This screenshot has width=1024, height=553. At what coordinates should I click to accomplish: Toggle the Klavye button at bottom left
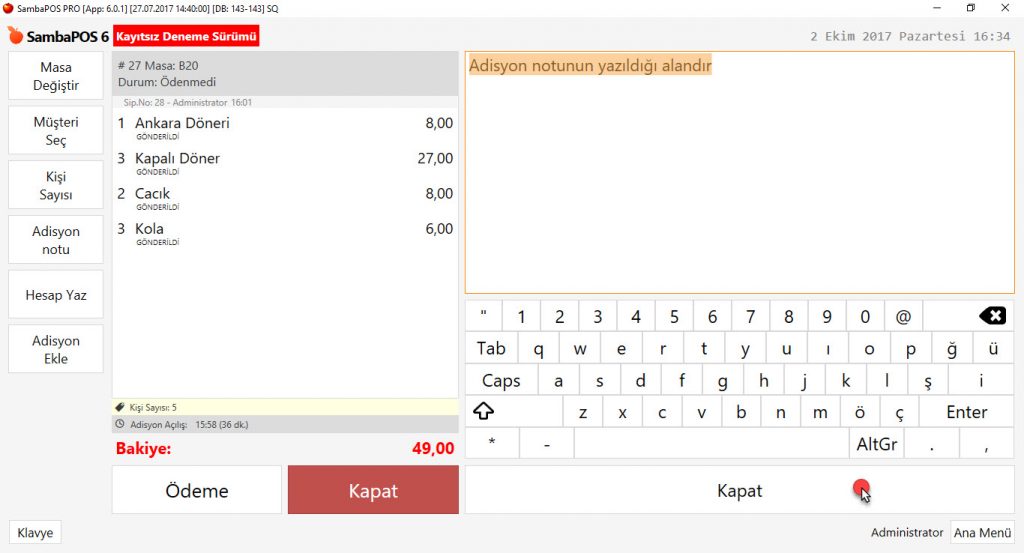[35, 533]
